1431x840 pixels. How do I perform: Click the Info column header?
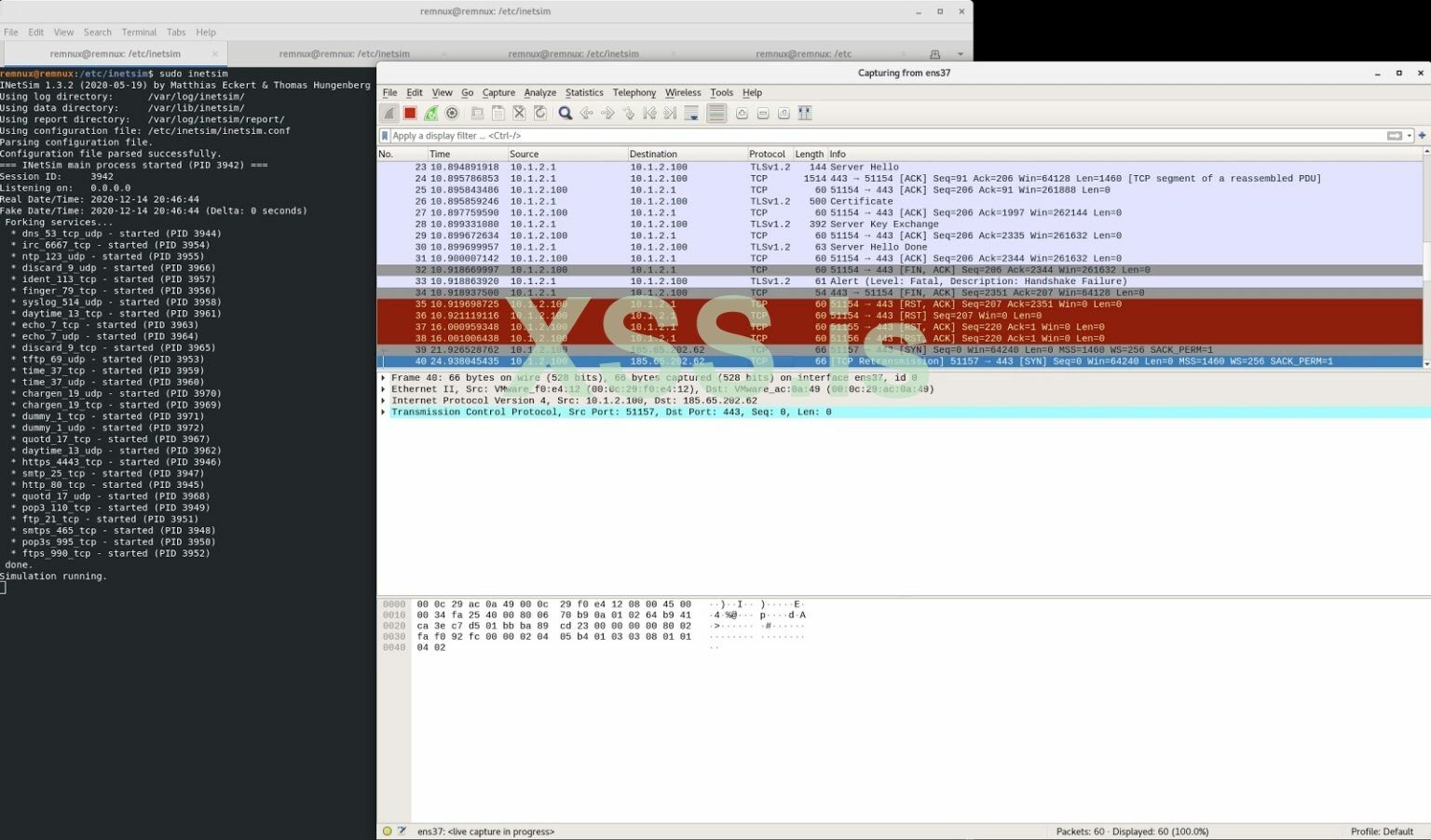pos(1125,154)
